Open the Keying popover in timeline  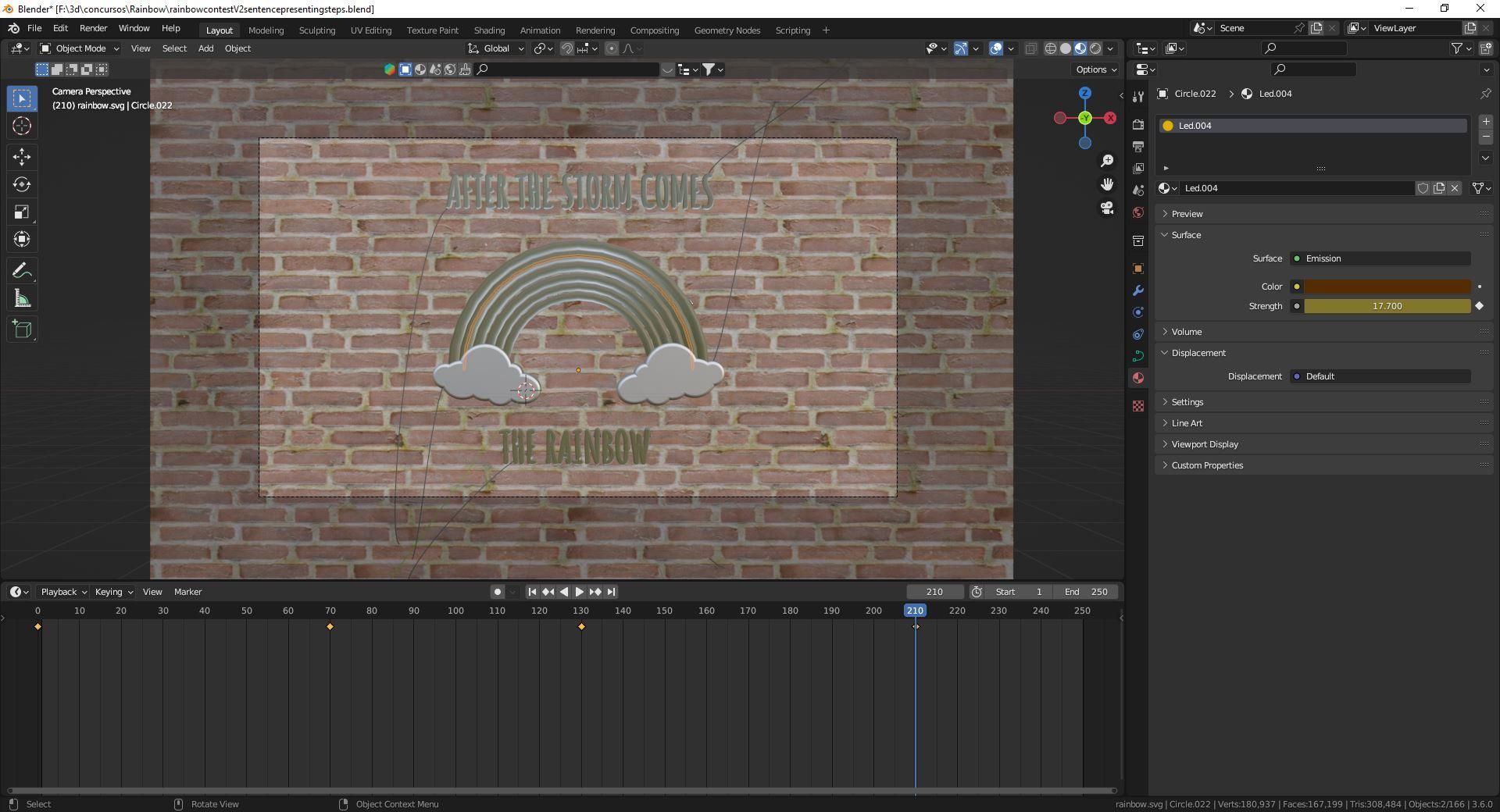tap(114, 592)
